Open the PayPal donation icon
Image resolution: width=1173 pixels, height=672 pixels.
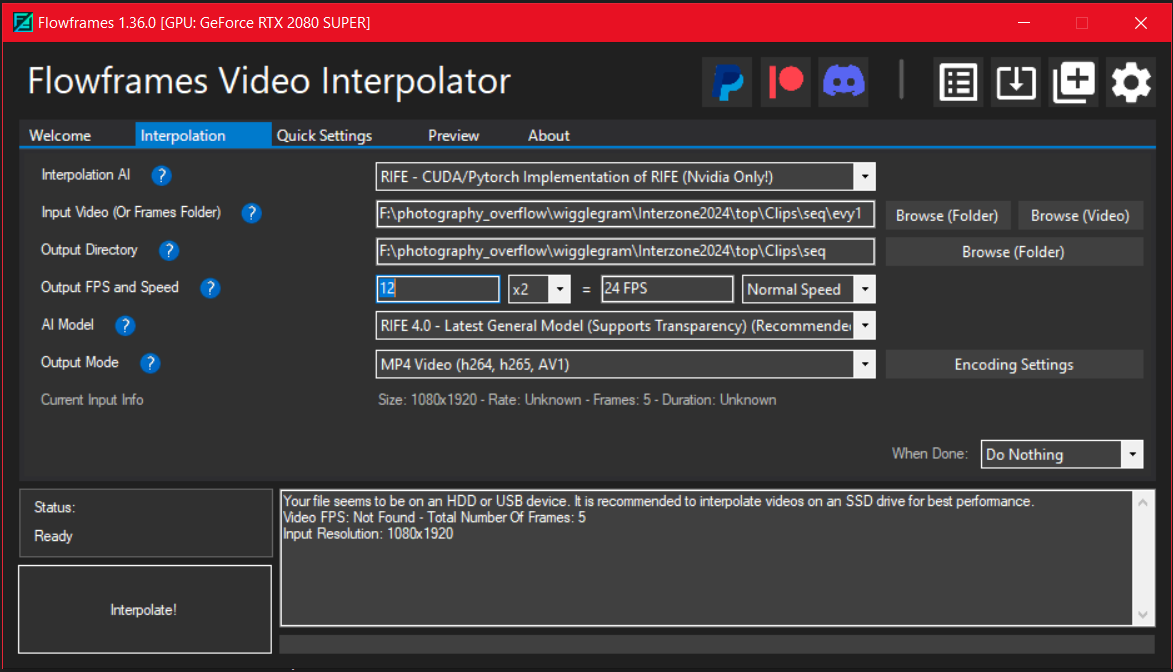click(x=727, y=82)
